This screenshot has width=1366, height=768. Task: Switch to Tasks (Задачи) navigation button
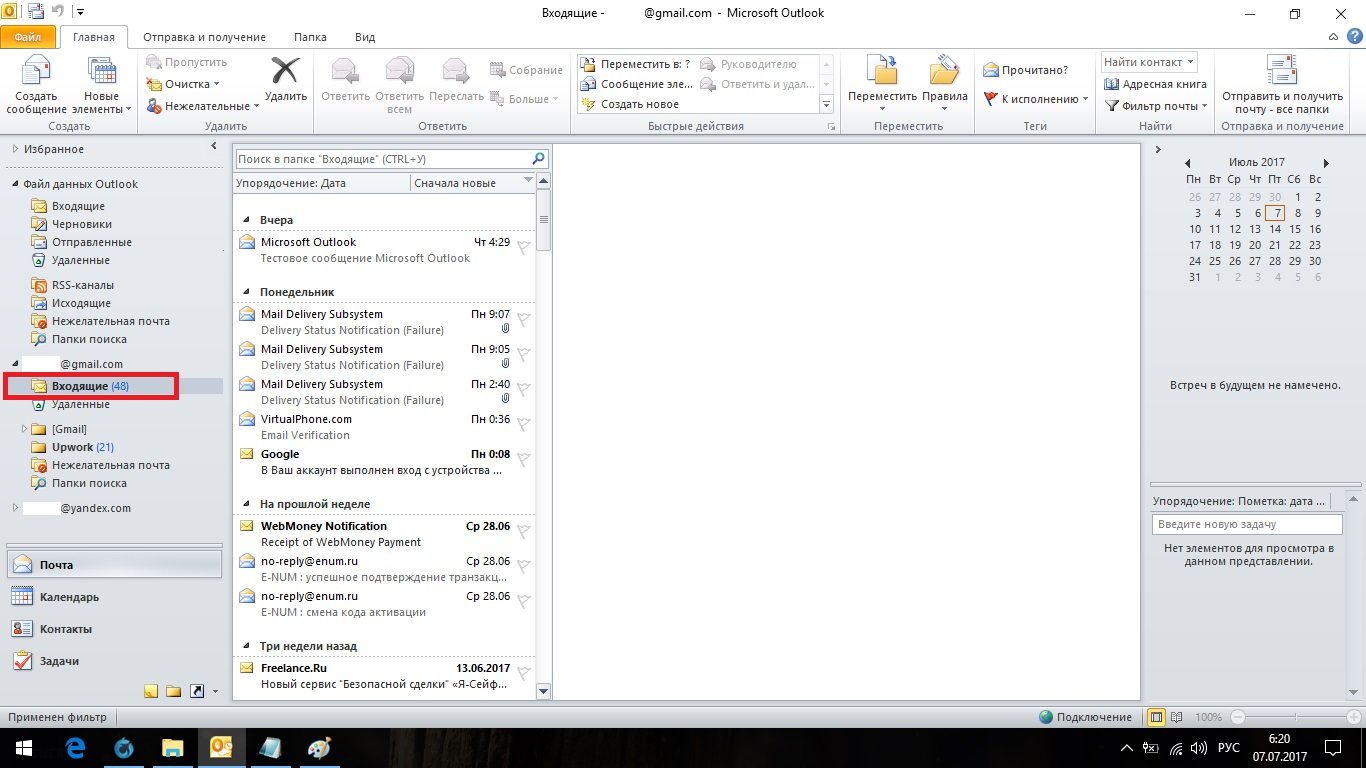(114, 661)
